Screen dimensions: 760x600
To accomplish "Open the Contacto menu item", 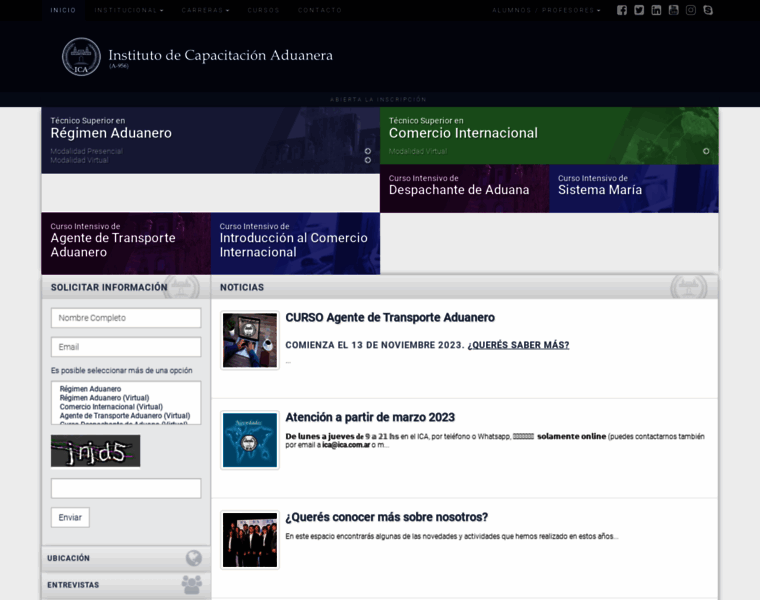I will pyautogui.click(x=320, y=10).
